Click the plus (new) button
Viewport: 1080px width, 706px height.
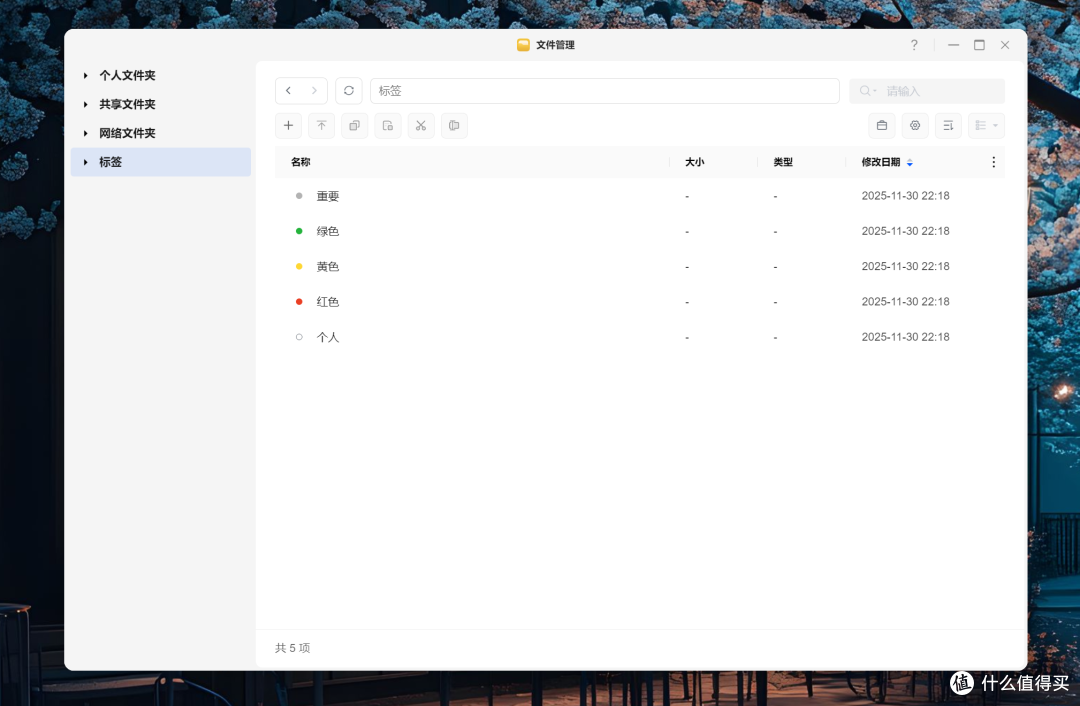coord(289,125)
